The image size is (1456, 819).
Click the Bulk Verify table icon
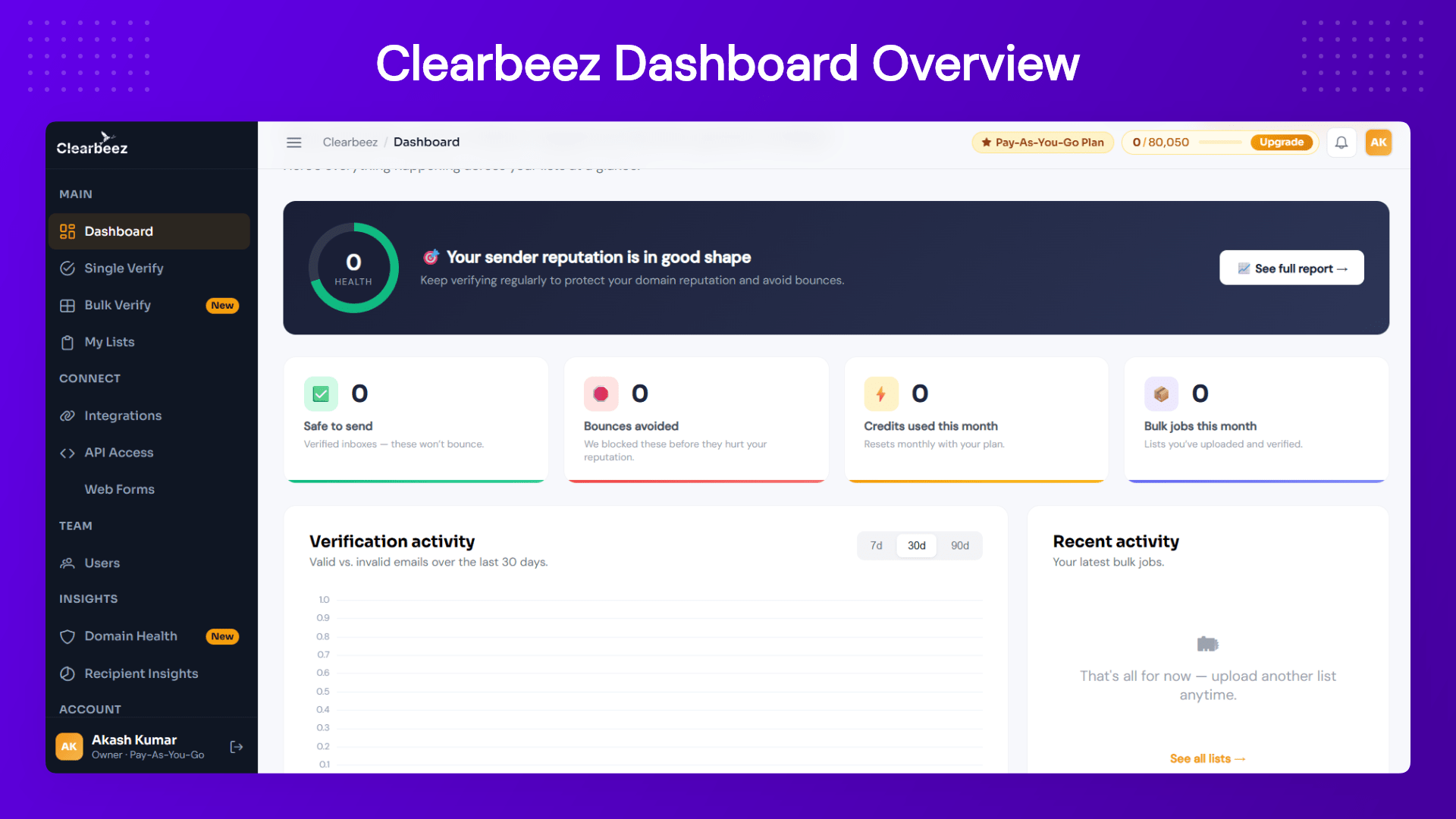[x=67, y=306]
